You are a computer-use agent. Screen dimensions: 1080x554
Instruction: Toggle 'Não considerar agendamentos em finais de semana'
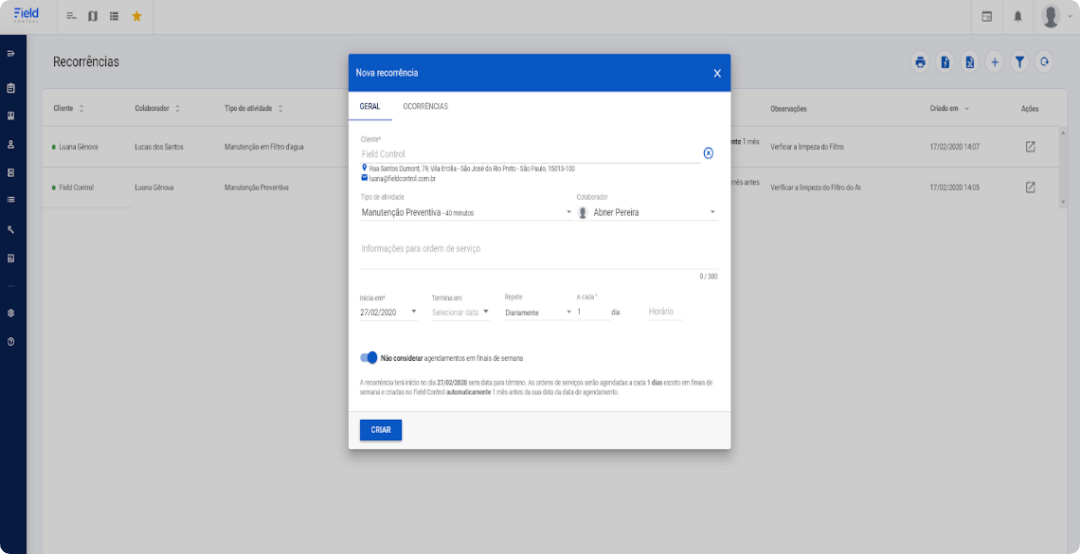[x=369, y=357]
